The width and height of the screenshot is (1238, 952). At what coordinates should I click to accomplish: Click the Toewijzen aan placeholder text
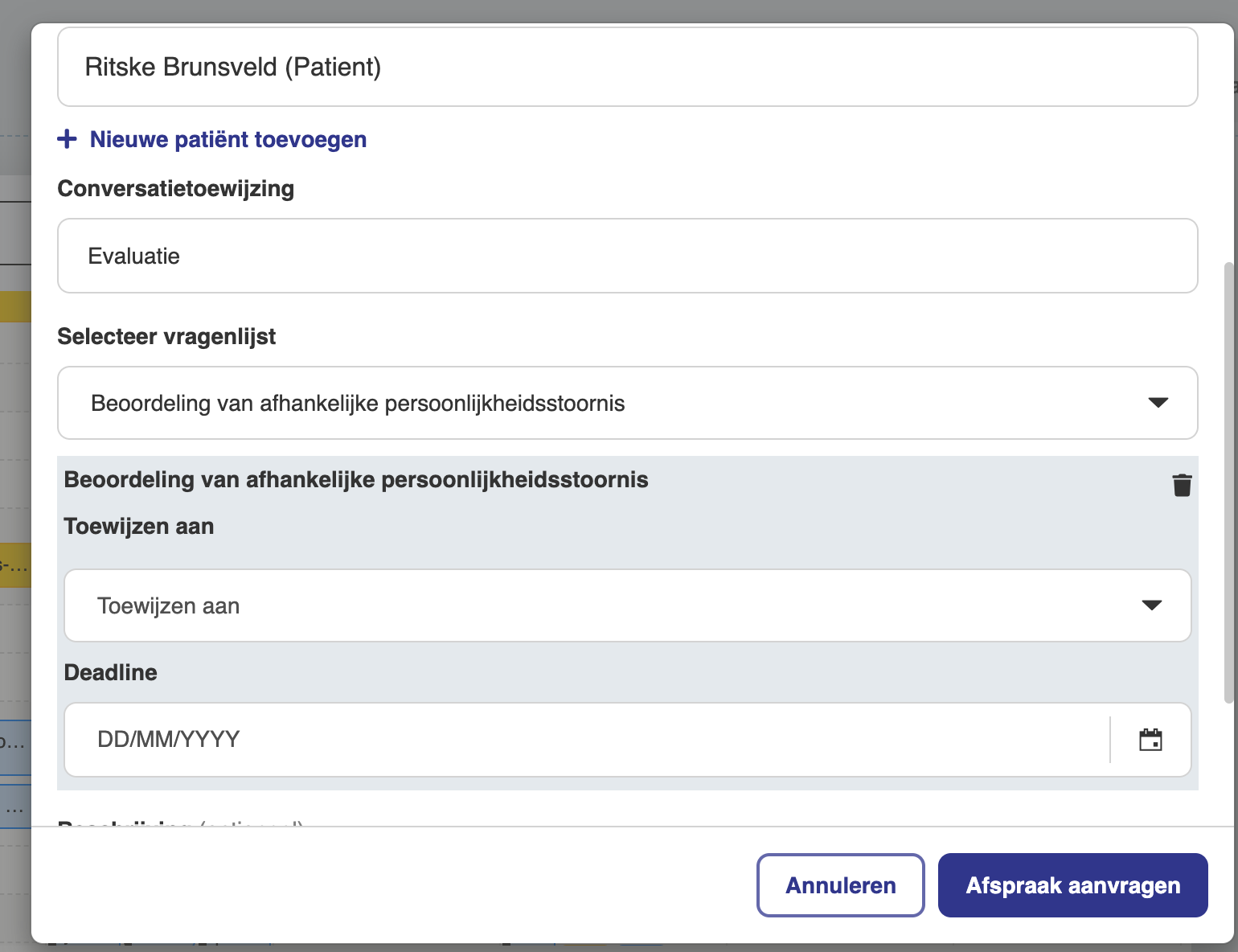tap(169, 605)
